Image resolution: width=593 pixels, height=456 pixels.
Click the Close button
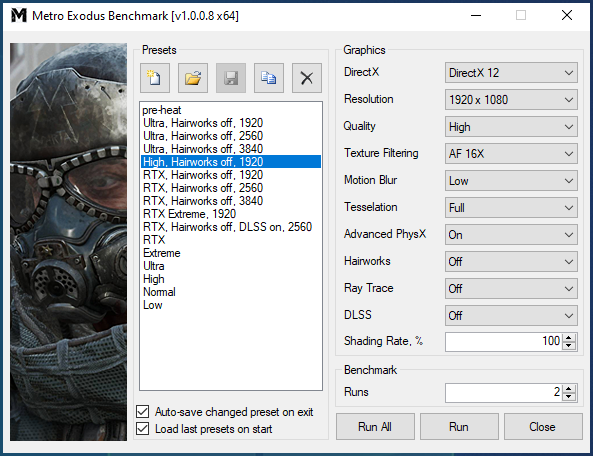pos(543,427)
